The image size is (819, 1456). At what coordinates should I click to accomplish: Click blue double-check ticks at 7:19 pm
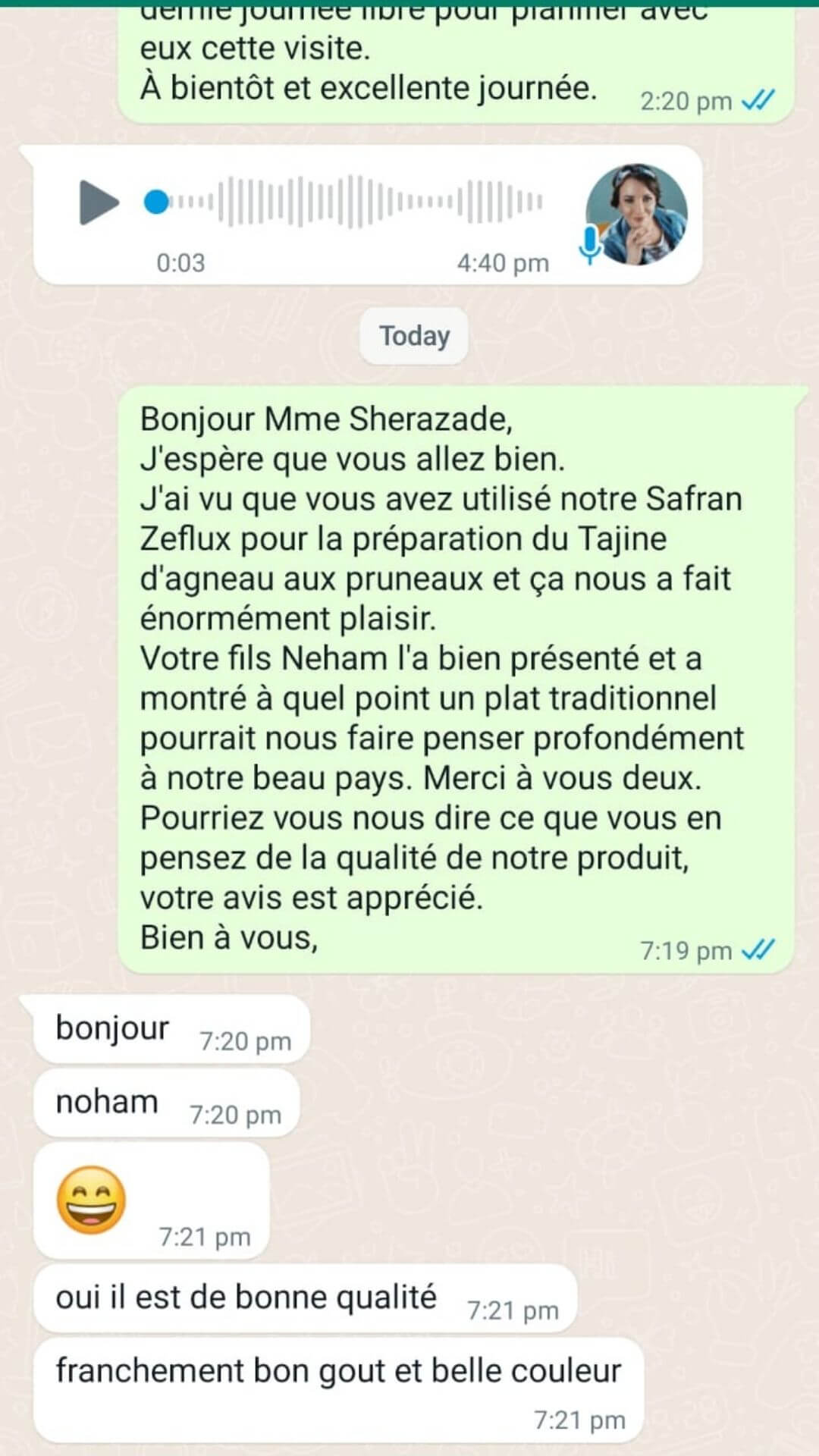pos(758,949)
